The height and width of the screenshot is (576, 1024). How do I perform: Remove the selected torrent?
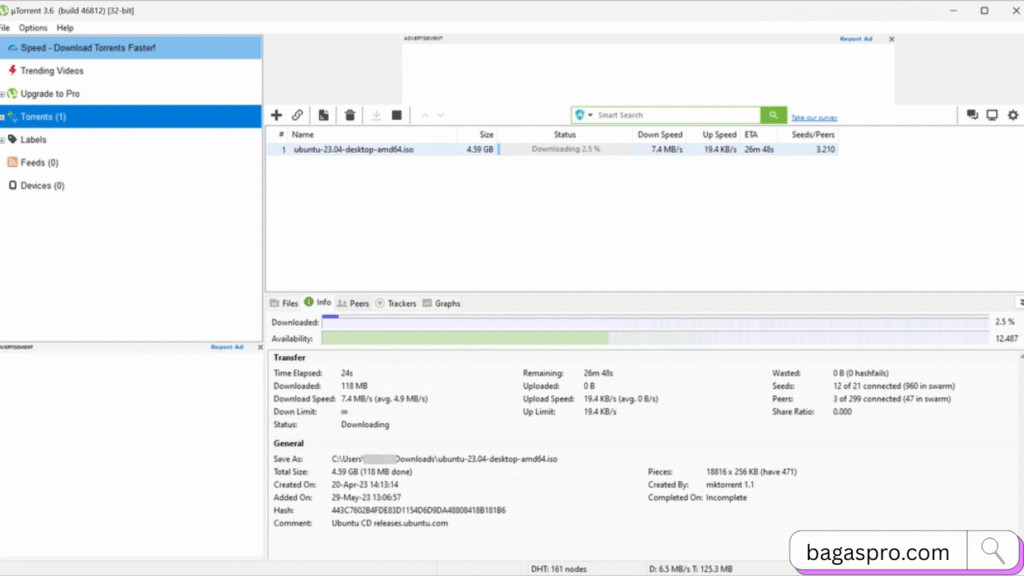coord(349,115)
